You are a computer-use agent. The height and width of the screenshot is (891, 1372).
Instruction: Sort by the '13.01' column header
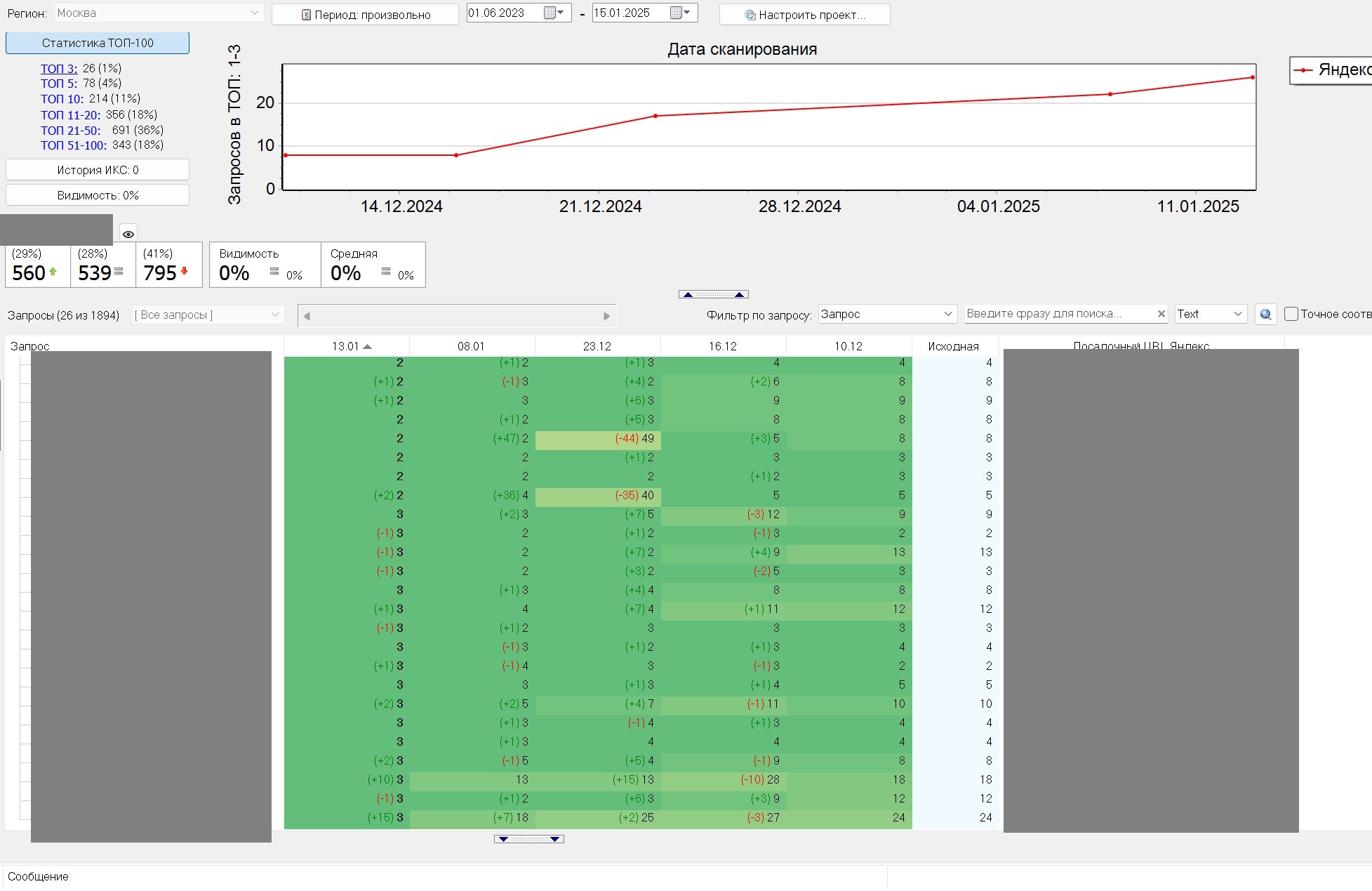[347, 346]
